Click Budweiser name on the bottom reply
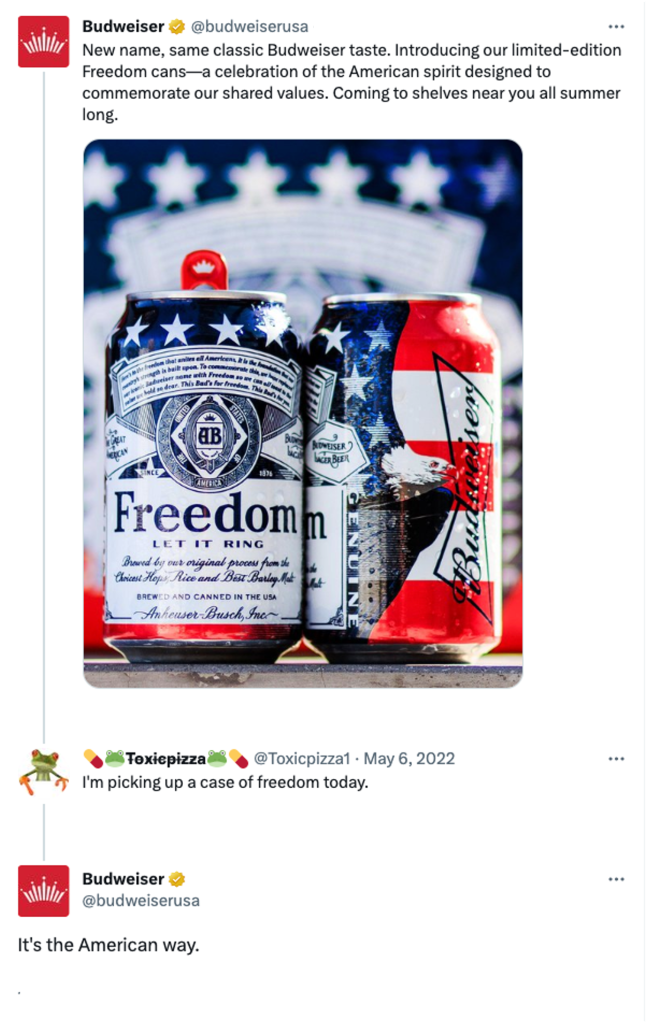This screenshot has width=647, height=1023. 123,879
